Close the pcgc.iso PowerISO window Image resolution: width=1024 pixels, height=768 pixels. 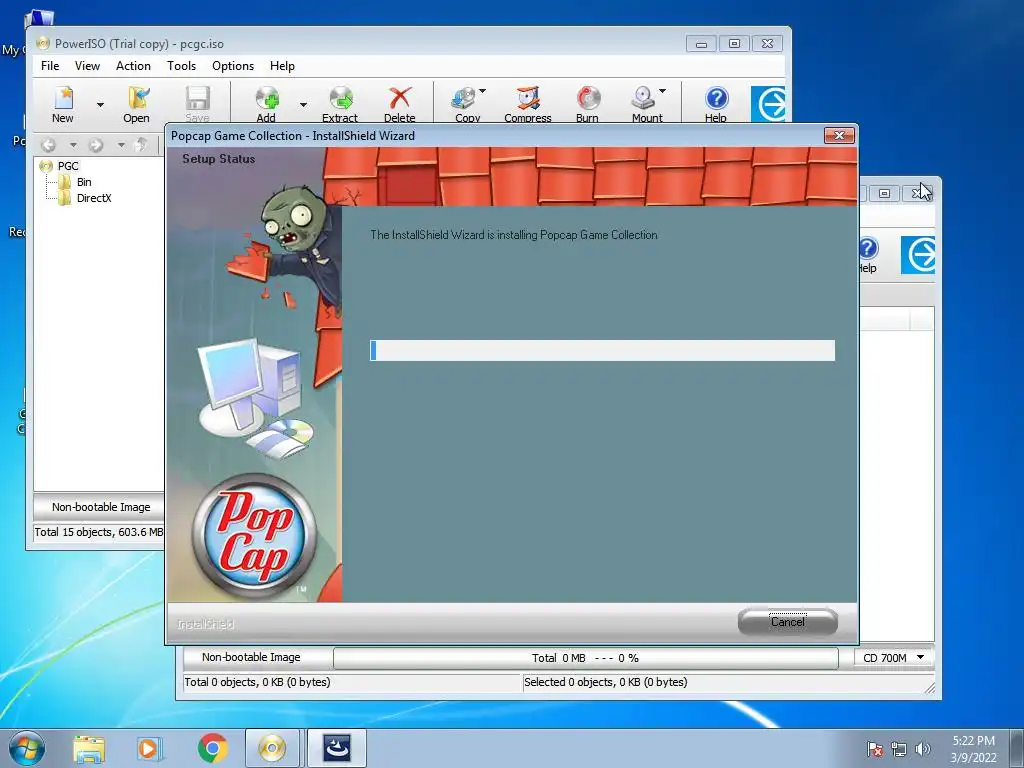[x=767, y=44]
